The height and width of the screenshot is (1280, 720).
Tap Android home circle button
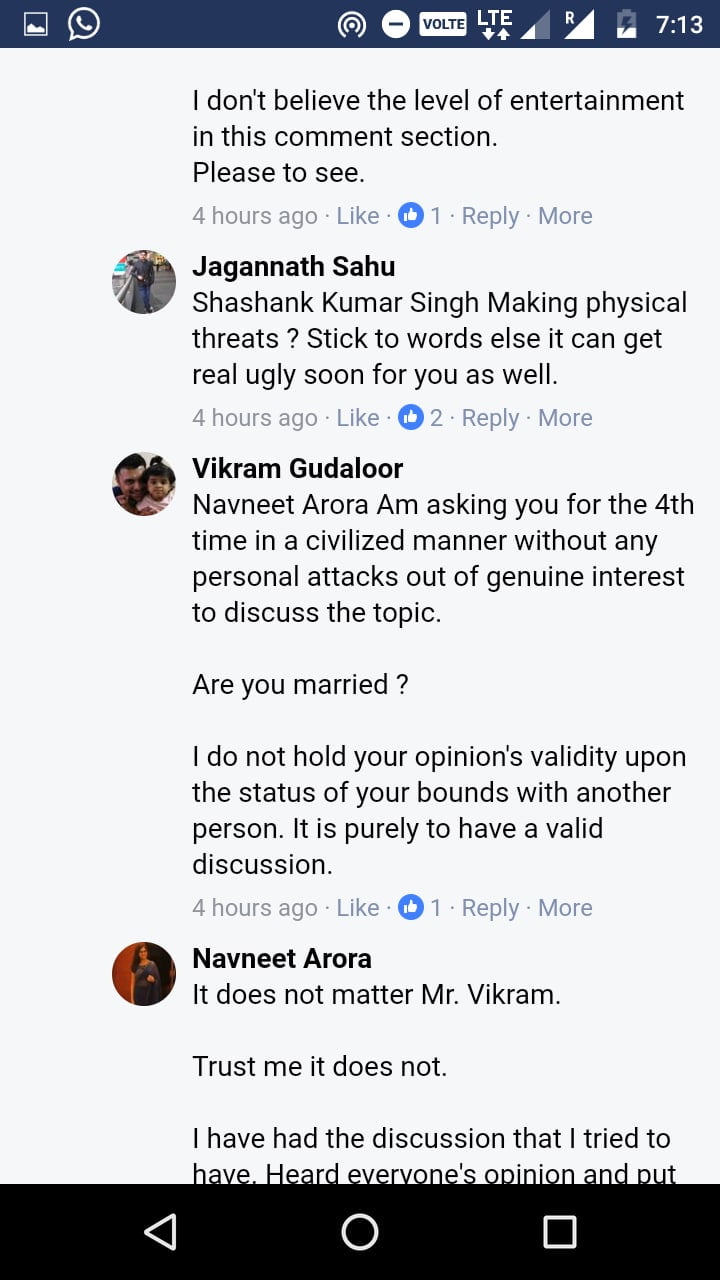pyautogui.click(x=360, y=1231)
